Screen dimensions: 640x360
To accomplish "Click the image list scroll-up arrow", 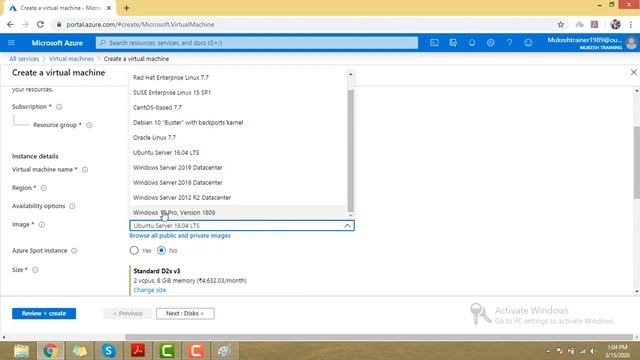I will (350, 75).
